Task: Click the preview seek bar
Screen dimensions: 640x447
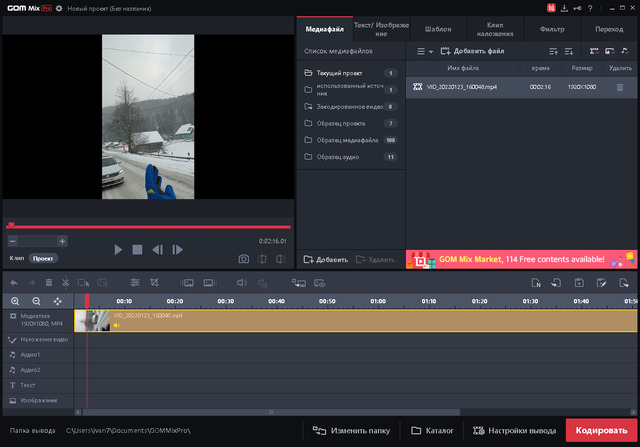Action: click(149, 227)
